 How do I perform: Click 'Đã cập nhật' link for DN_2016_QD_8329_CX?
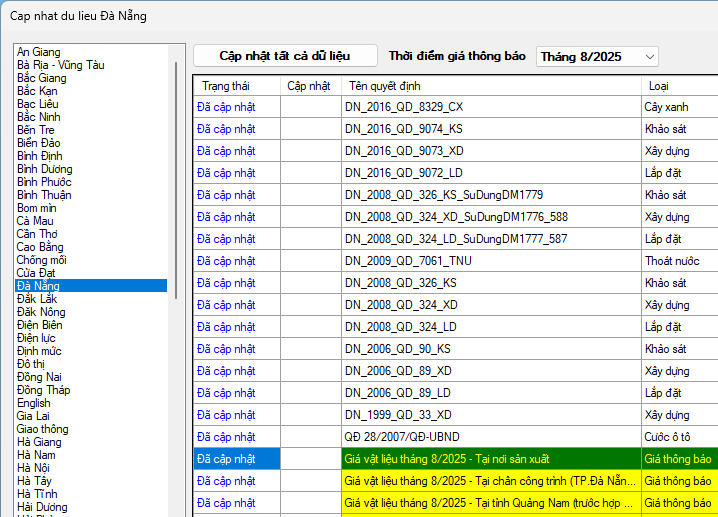pos(226,106)
